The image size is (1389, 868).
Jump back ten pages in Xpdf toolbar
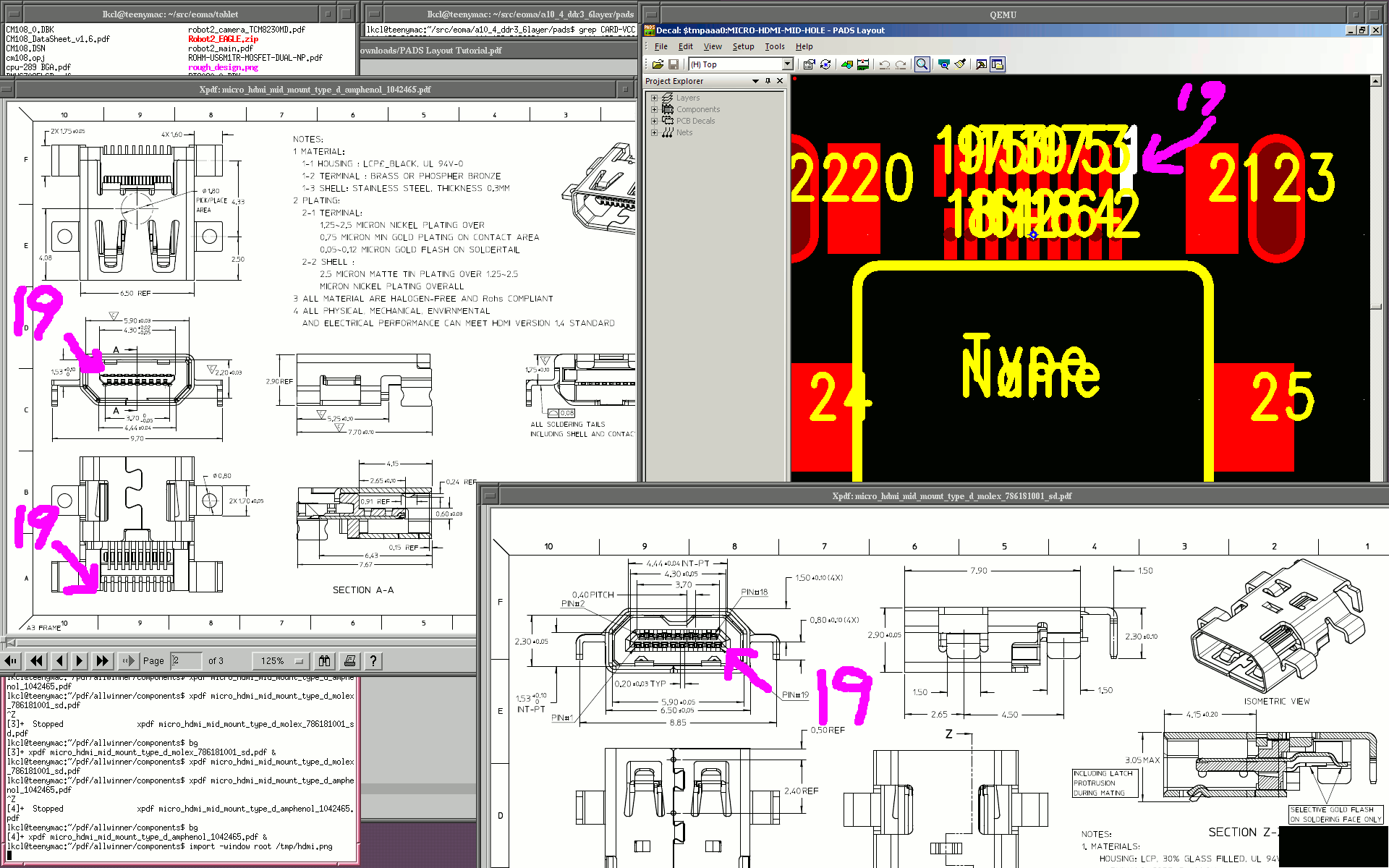[36, 660]
